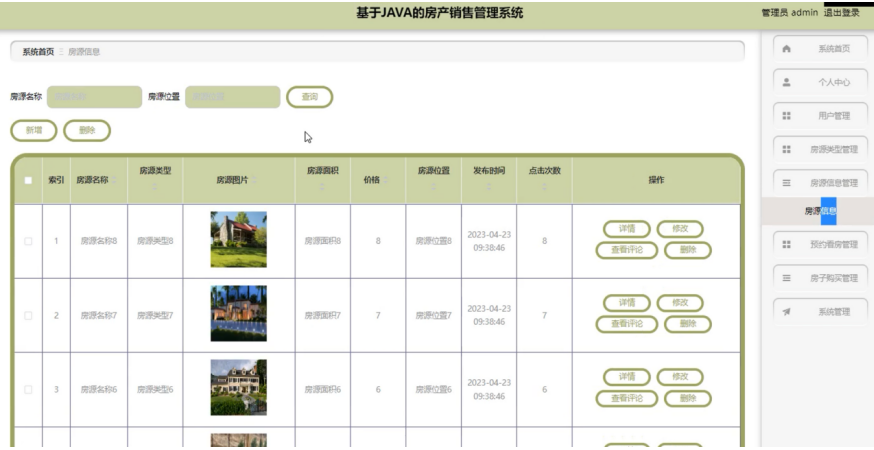Image resolution: width=874 pixels, height=450 pixels.
Task: Focus the 房源位置 search input
Action: click(x=232, y=97)
